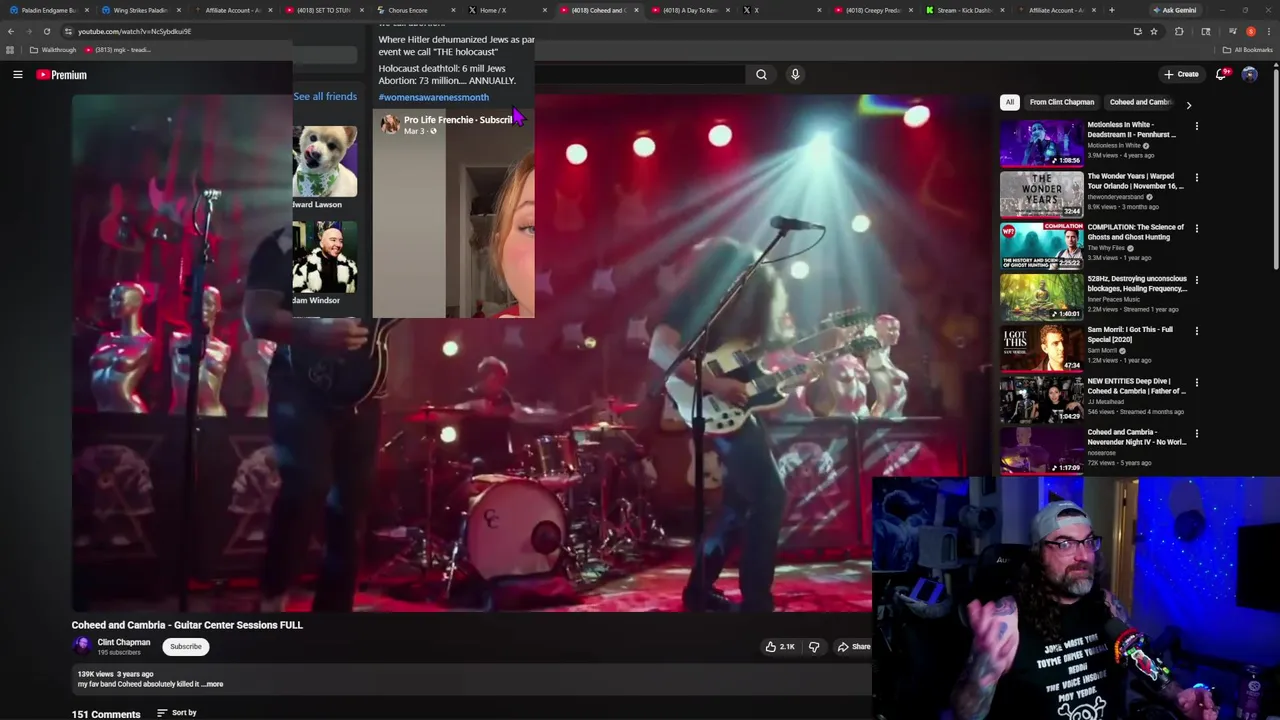Open options for Motionless In White video
Image resolution: width=1280 pixels, height=720 pixels.
click(1196, 126)
